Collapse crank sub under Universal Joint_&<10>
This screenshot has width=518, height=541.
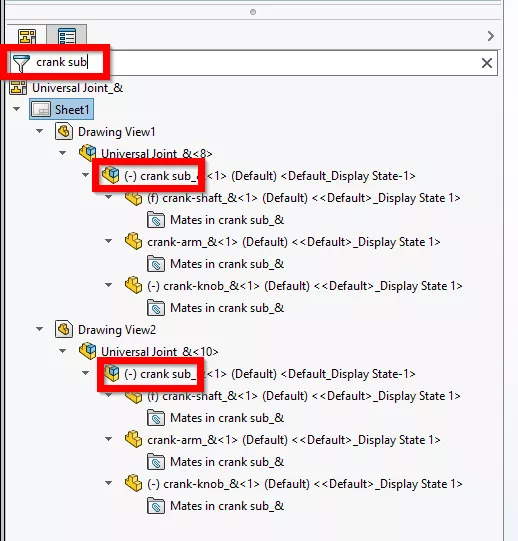click(x=85, y=373)
